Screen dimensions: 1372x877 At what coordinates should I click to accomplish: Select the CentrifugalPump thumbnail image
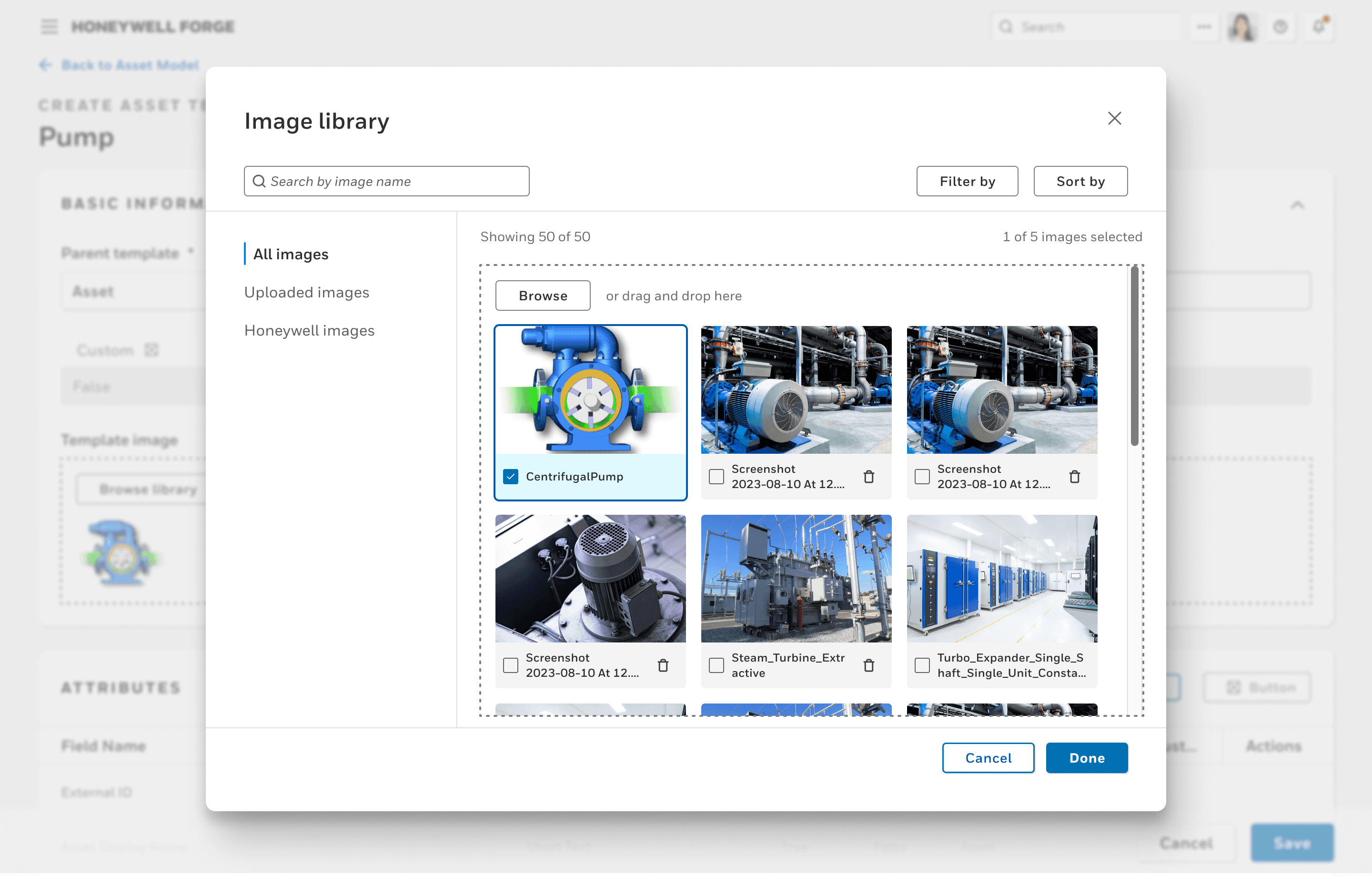pyautogui.click(x=590, y=390)
